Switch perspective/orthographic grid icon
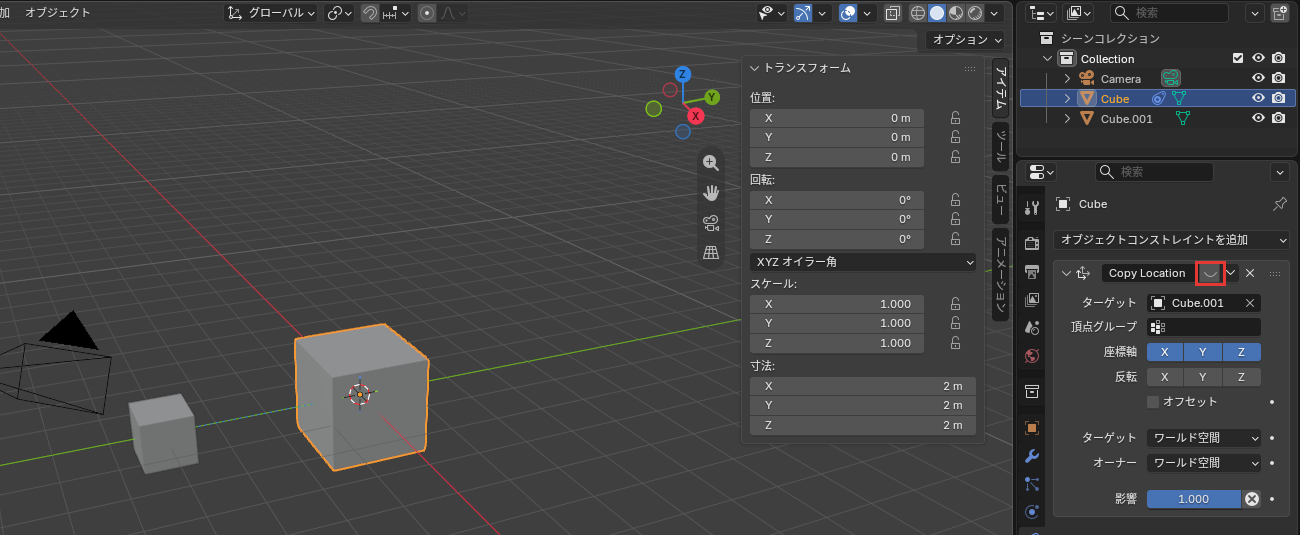 [x=711, y=253]
